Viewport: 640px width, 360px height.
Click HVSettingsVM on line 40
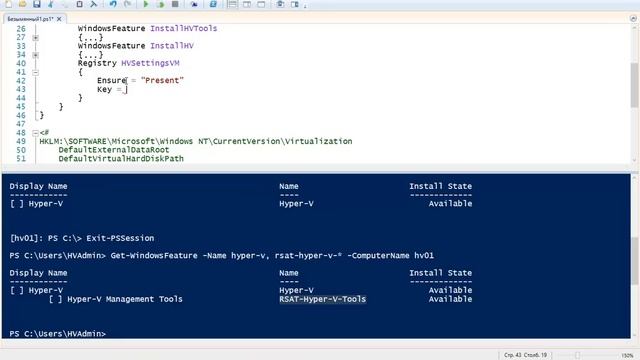(x=150, y=63)
